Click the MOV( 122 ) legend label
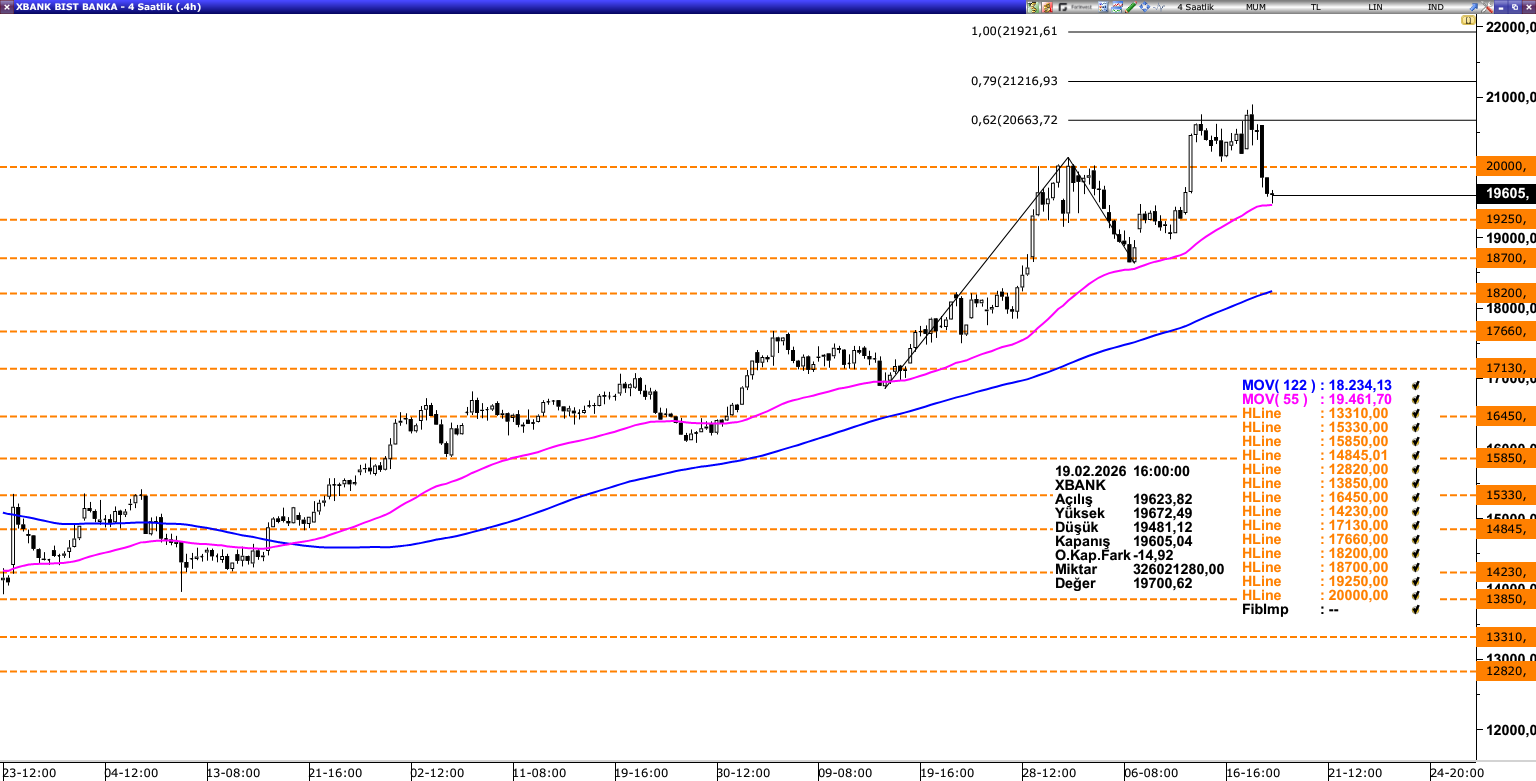This screenshot has height=781, width=1536. tap(1277, 385)
